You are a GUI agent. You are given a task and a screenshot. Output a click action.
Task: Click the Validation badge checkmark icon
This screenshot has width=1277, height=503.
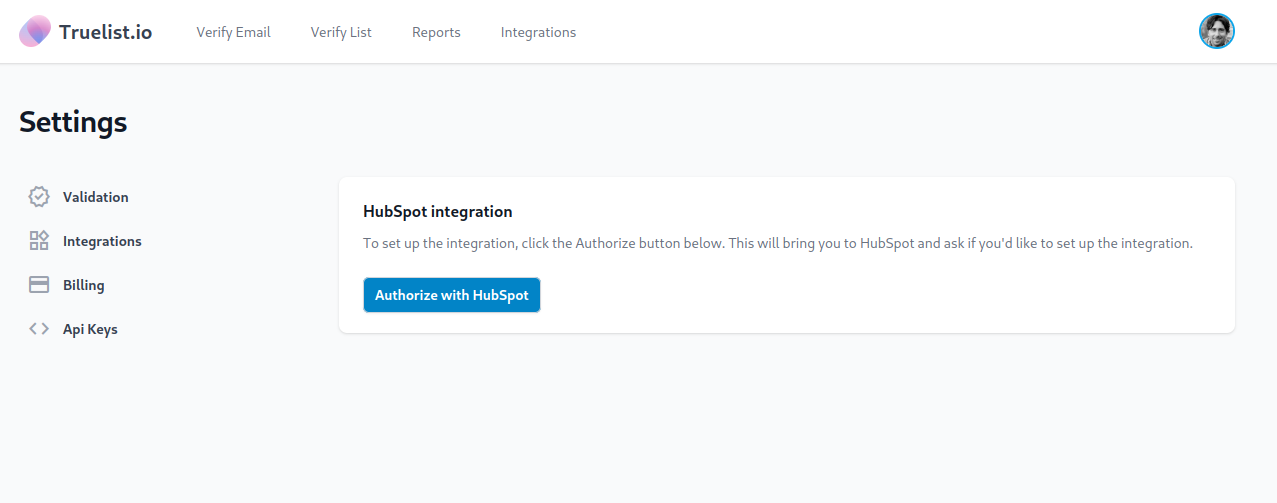point(39,197)
